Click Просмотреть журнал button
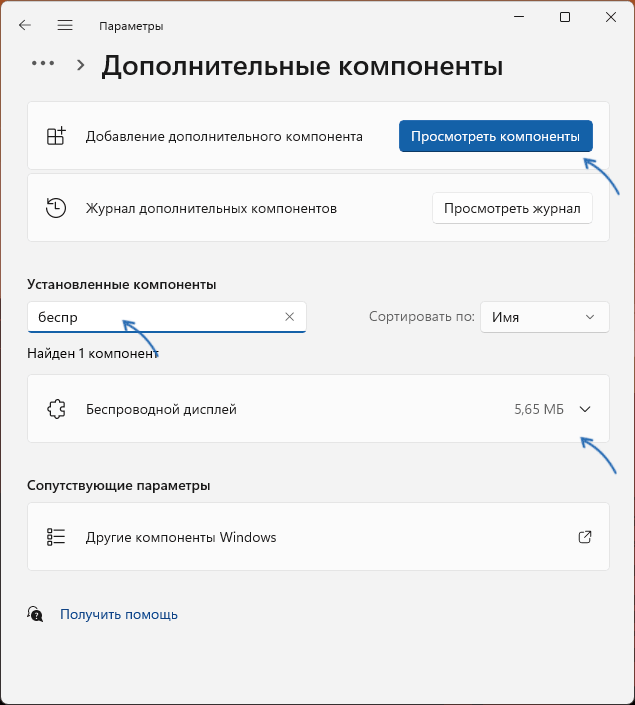The width and height of the screenshot is (635, 705). 512,208
